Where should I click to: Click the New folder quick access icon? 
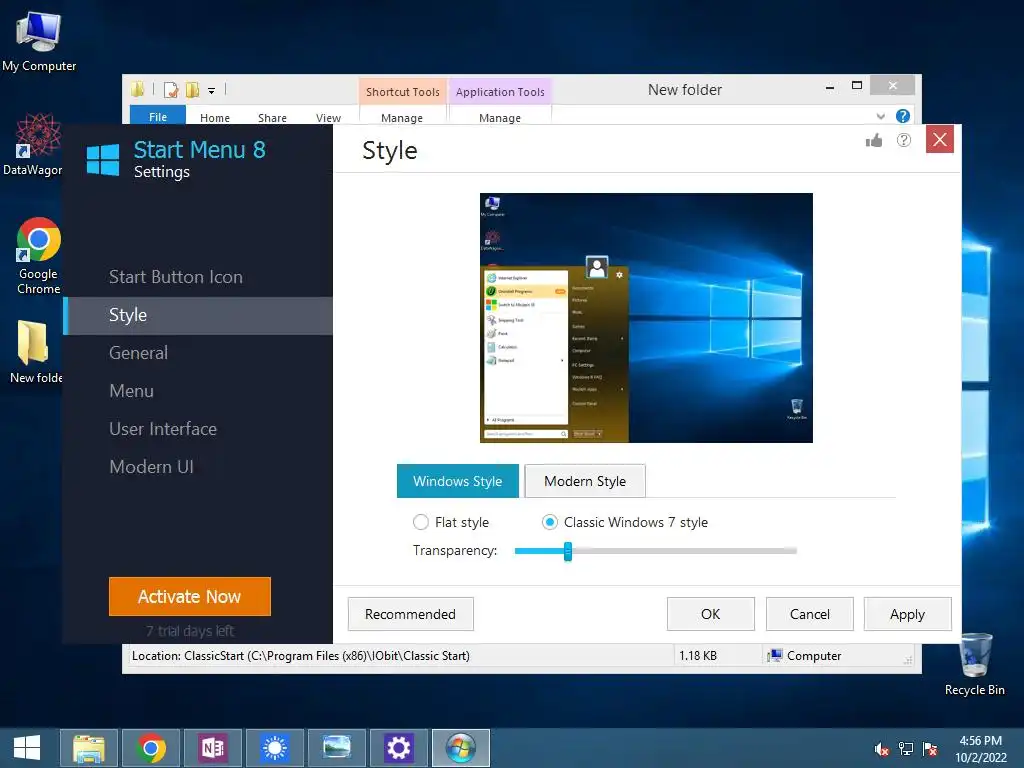(192, 90)
